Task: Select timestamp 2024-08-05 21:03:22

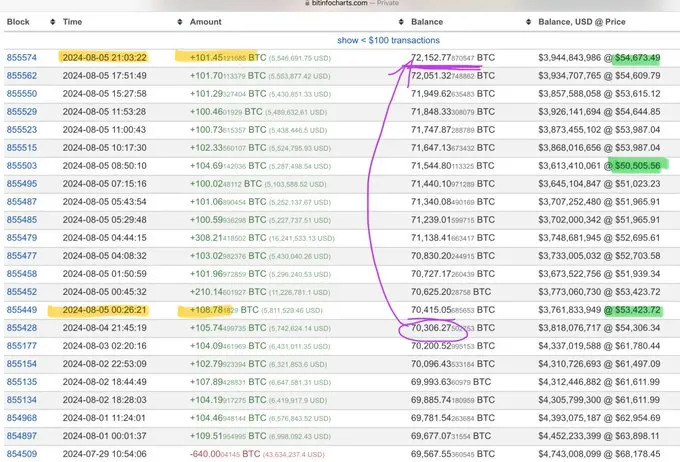Action: pyautogui.click(x=105, y=58)
